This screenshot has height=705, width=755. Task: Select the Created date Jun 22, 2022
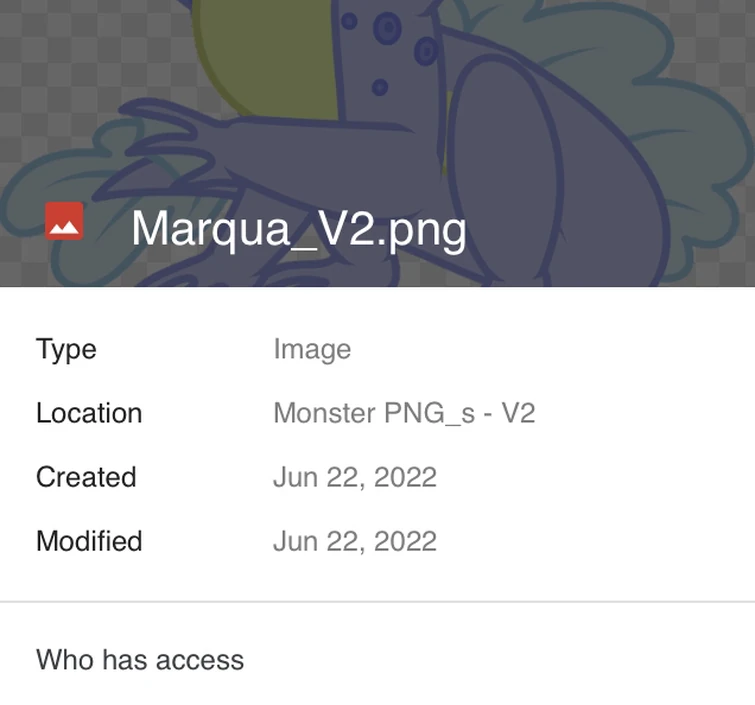pyautogui.click(x=355, y=477)
